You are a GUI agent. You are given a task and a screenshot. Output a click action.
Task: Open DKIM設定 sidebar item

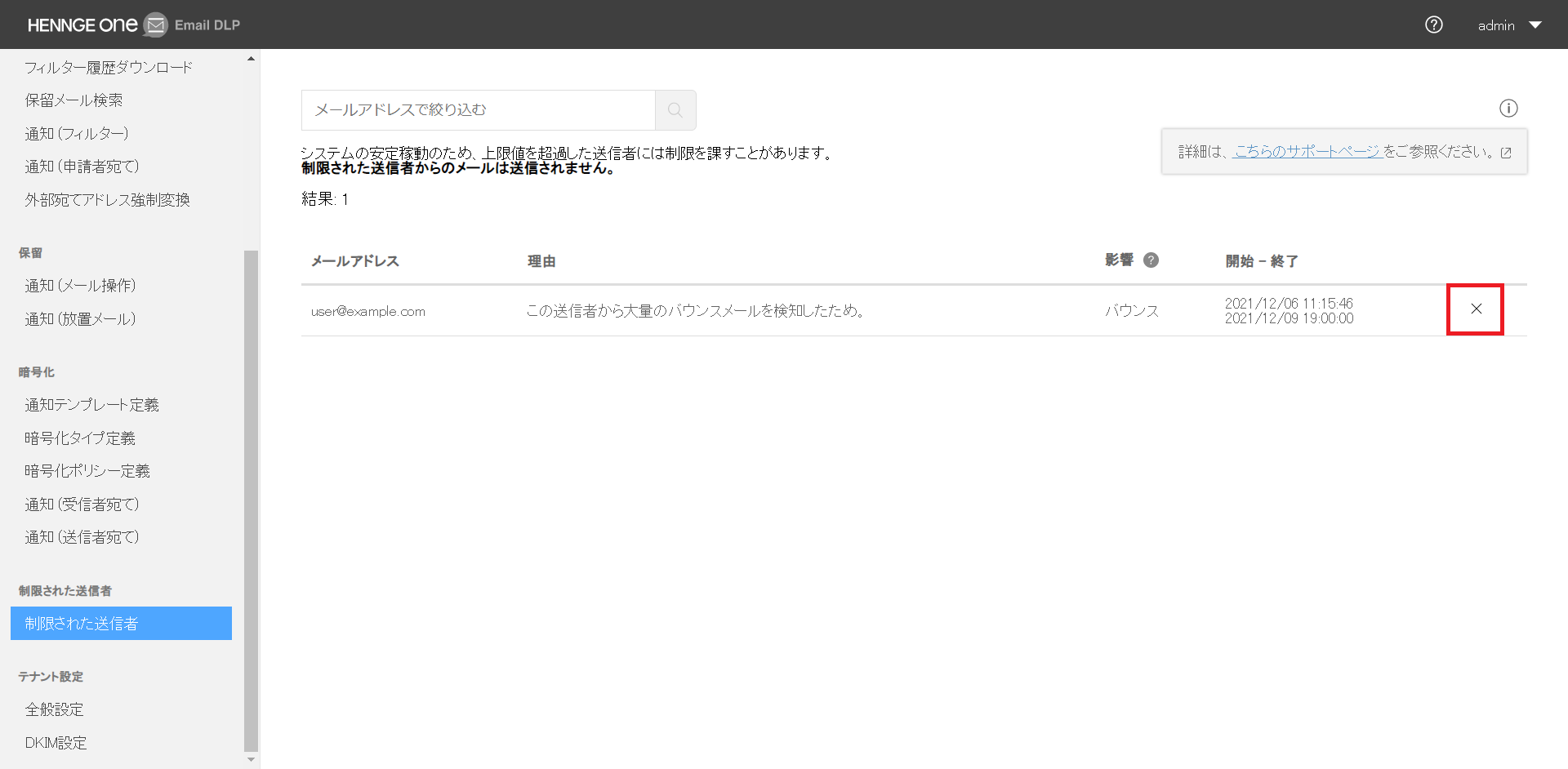[x=56, y=743]
